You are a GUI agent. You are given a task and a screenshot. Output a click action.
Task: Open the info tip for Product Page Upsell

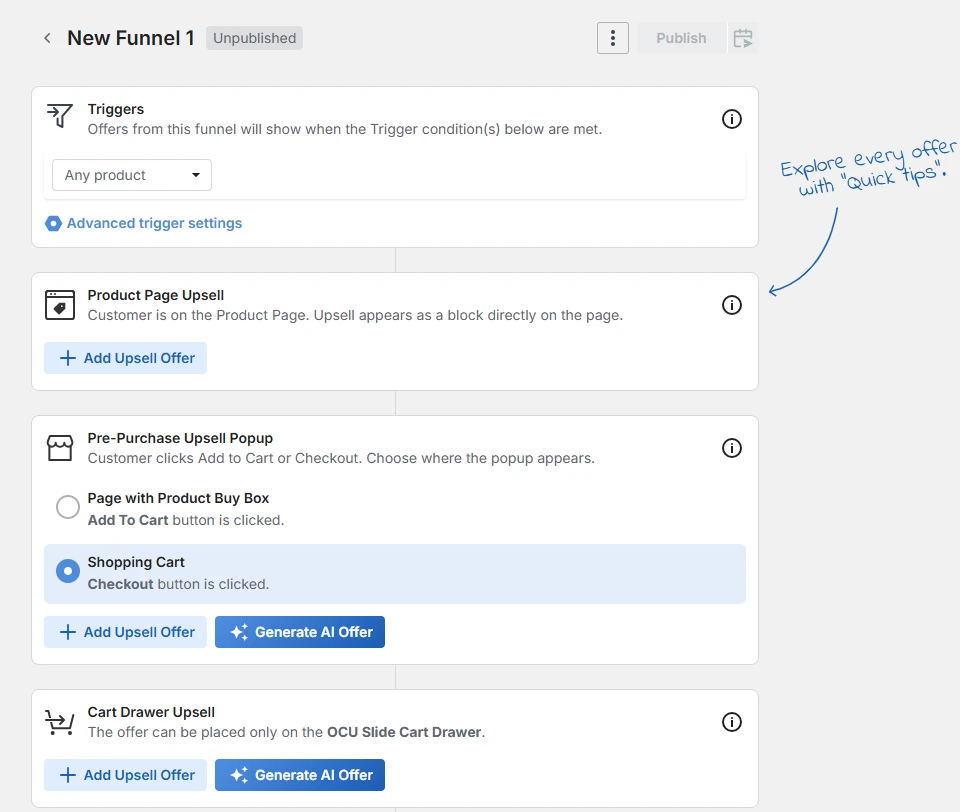click(732, 305)
